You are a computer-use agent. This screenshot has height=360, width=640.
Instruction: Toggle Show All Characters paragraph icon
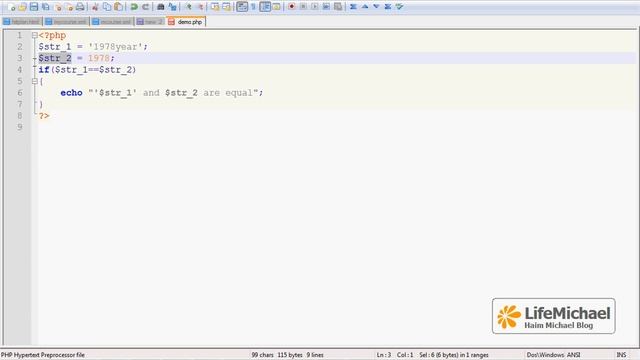[253, 7]
